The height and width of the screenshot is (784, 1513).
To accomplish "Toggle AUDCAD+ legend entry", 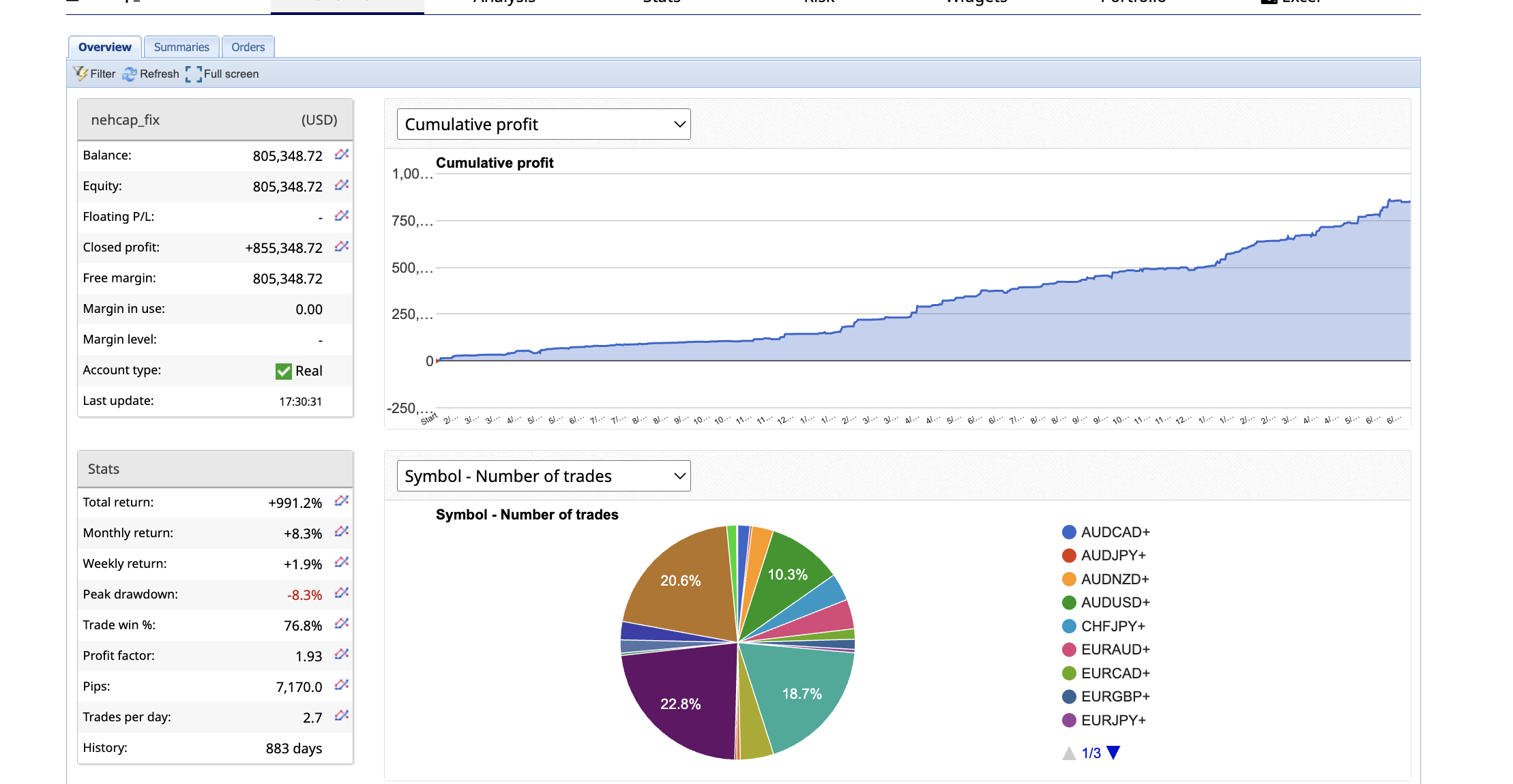I will coord(1115,532).
